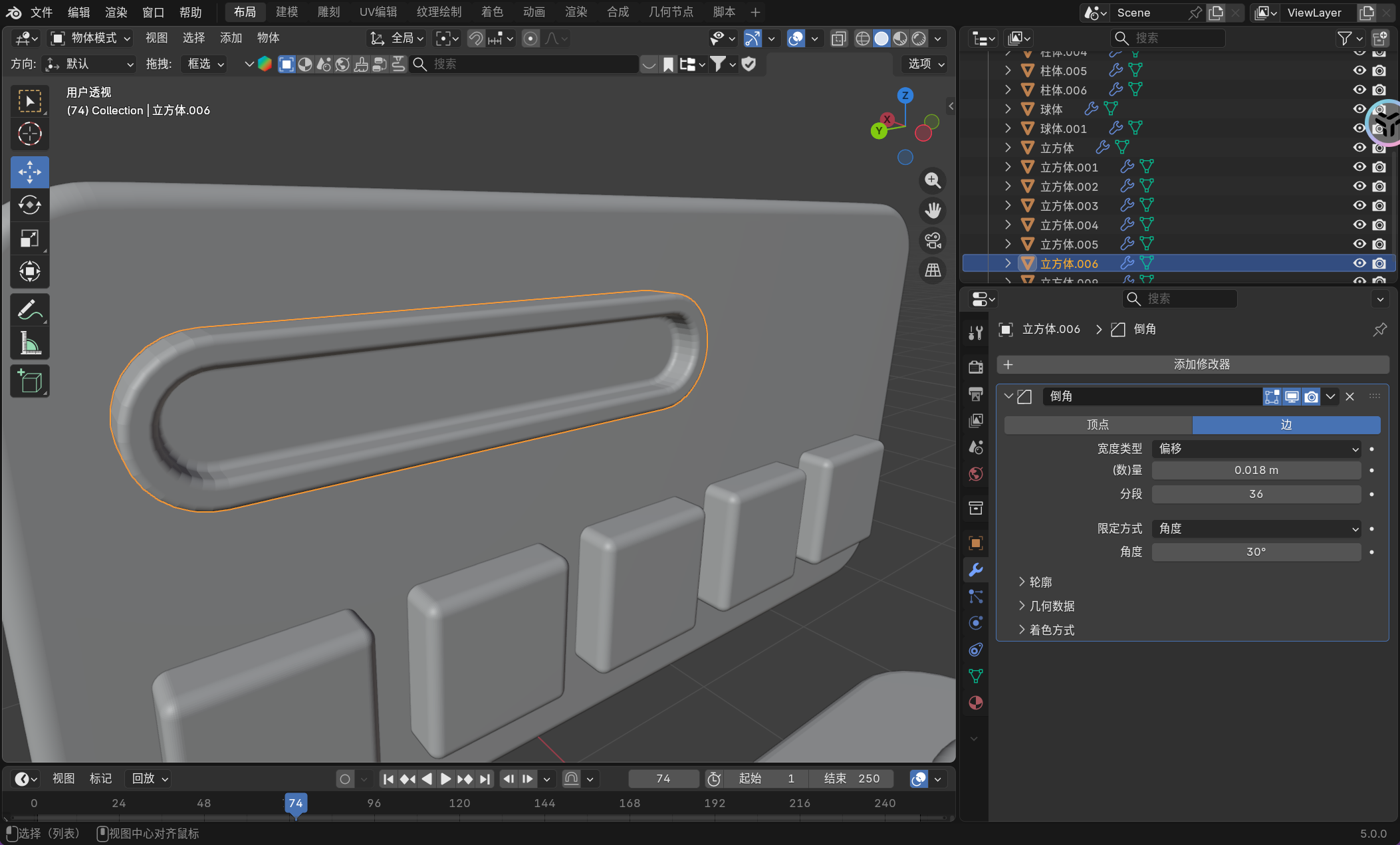The height and width of the screenshot is (845, 1400).
Task: Activate the Annotate pencil tool
Action: (29, 310)
